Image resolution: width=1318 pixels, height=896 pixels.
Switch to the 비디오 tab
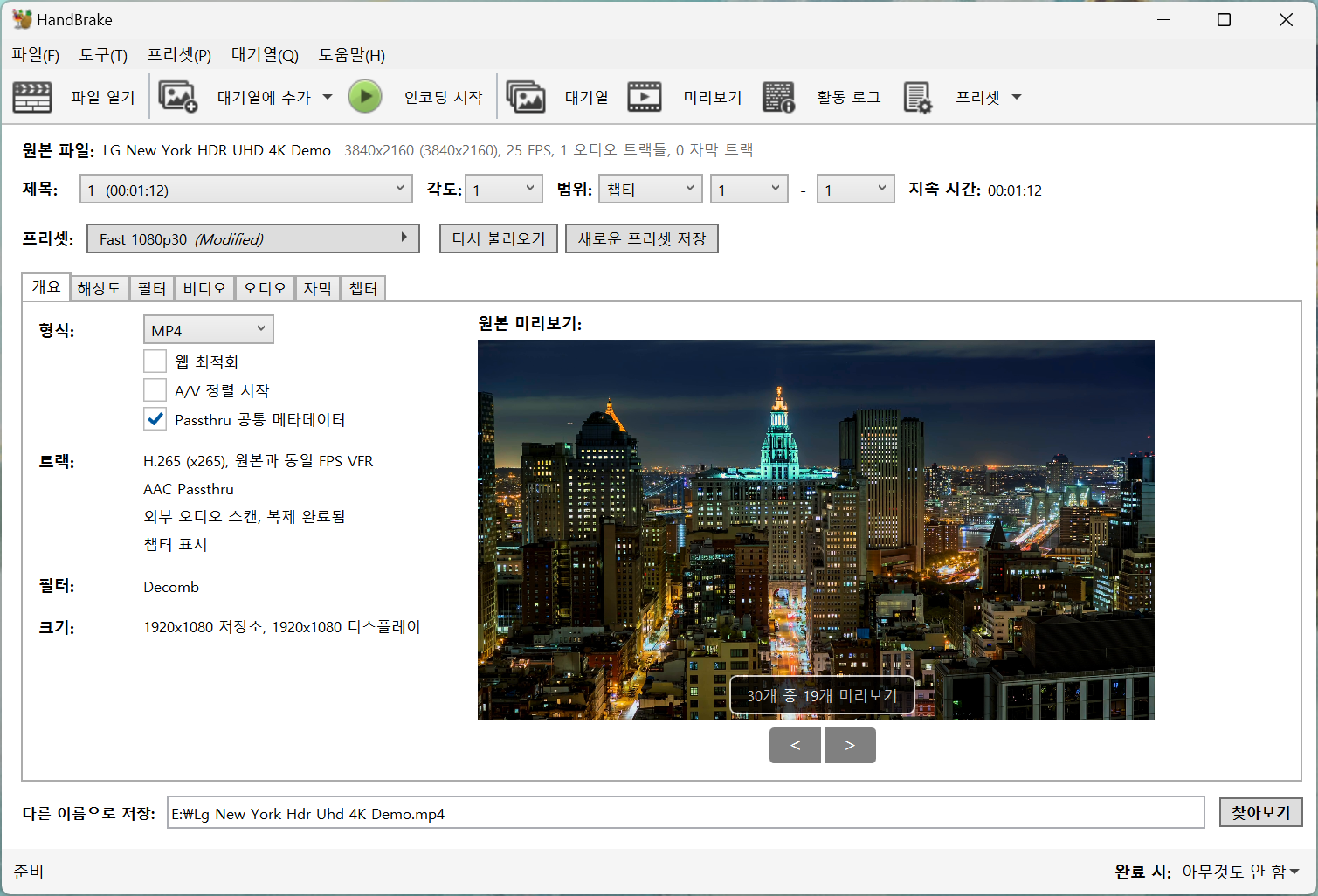(204, 288)
